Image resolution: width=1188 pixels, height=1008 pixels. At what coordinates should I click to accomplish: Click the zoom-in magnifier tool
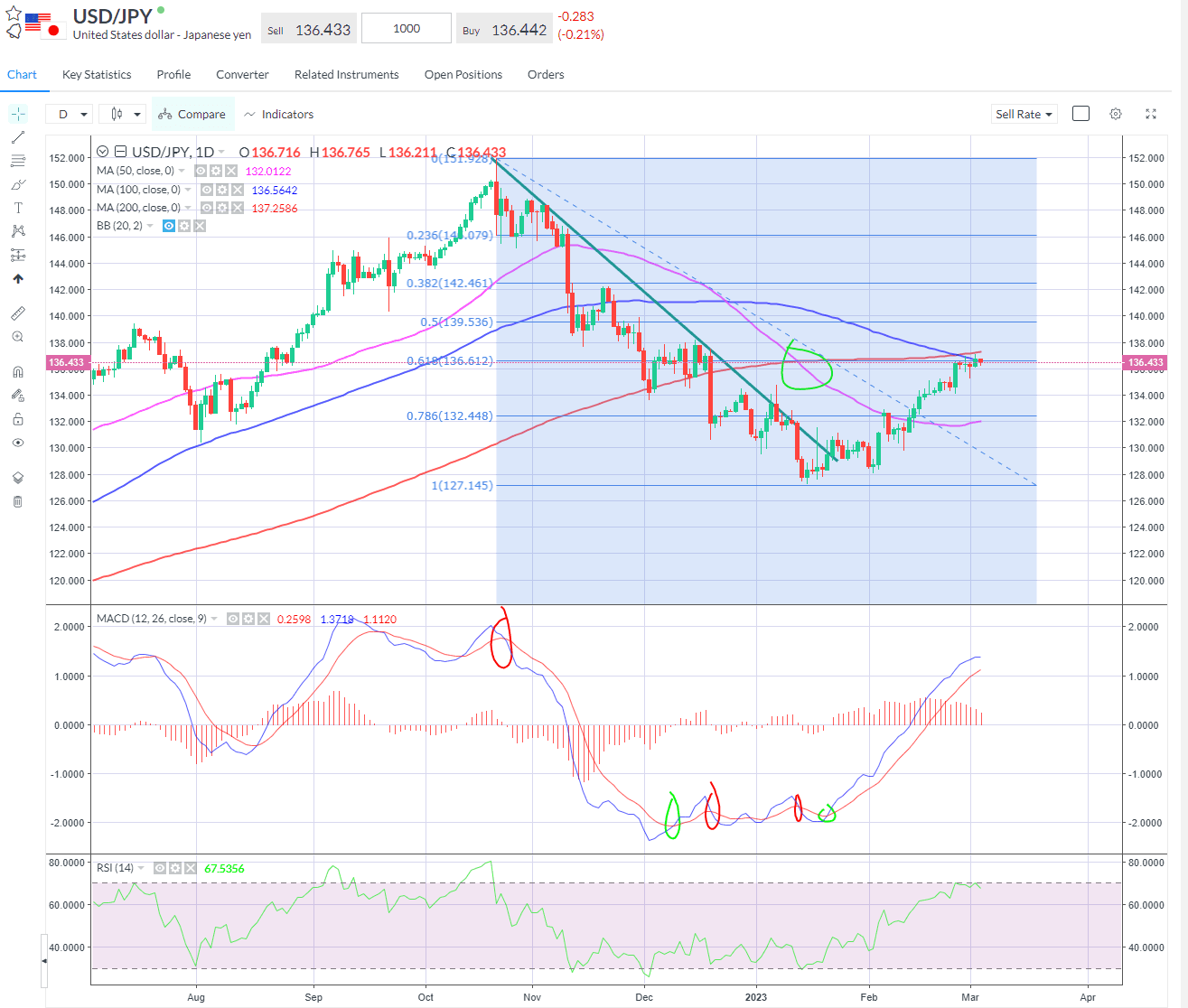pos(18,337)
